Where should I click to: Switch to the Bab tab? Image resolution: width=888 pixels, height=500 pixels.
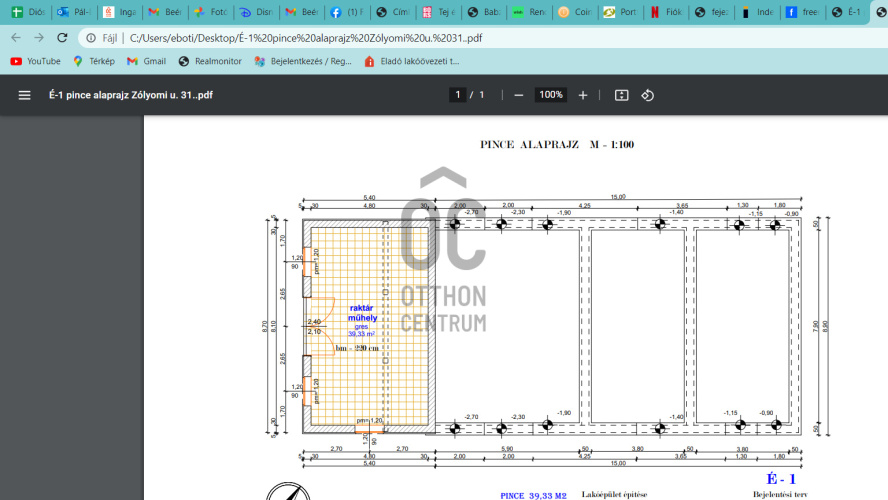(x=484, y=12)
